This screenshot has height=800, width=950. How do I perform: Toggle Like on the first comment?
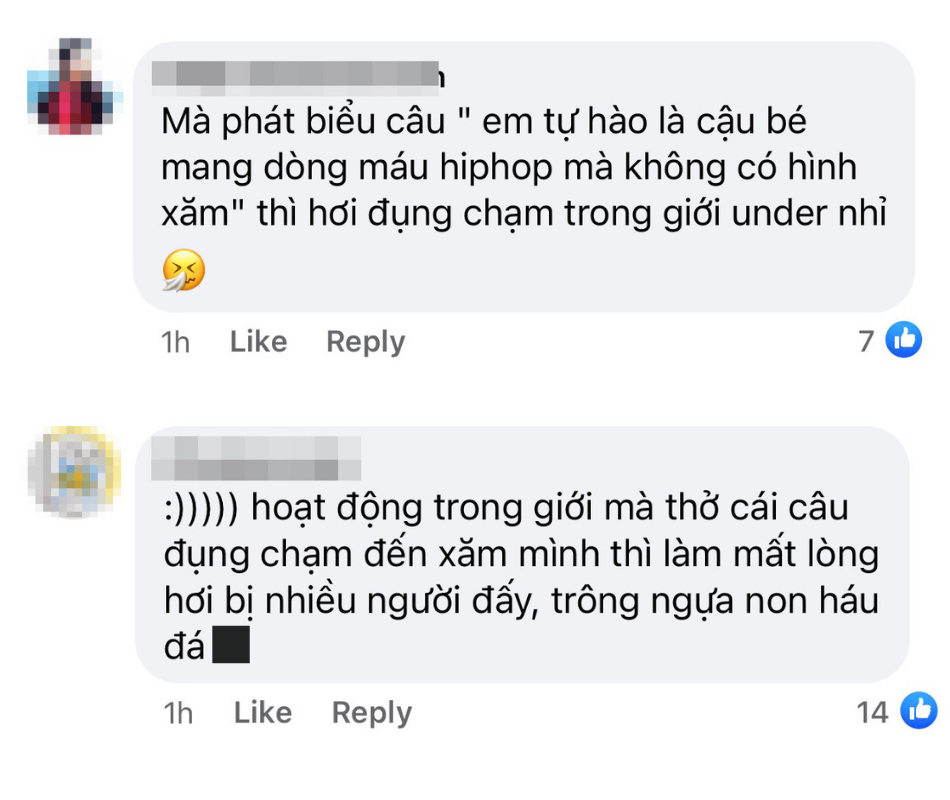257,341
